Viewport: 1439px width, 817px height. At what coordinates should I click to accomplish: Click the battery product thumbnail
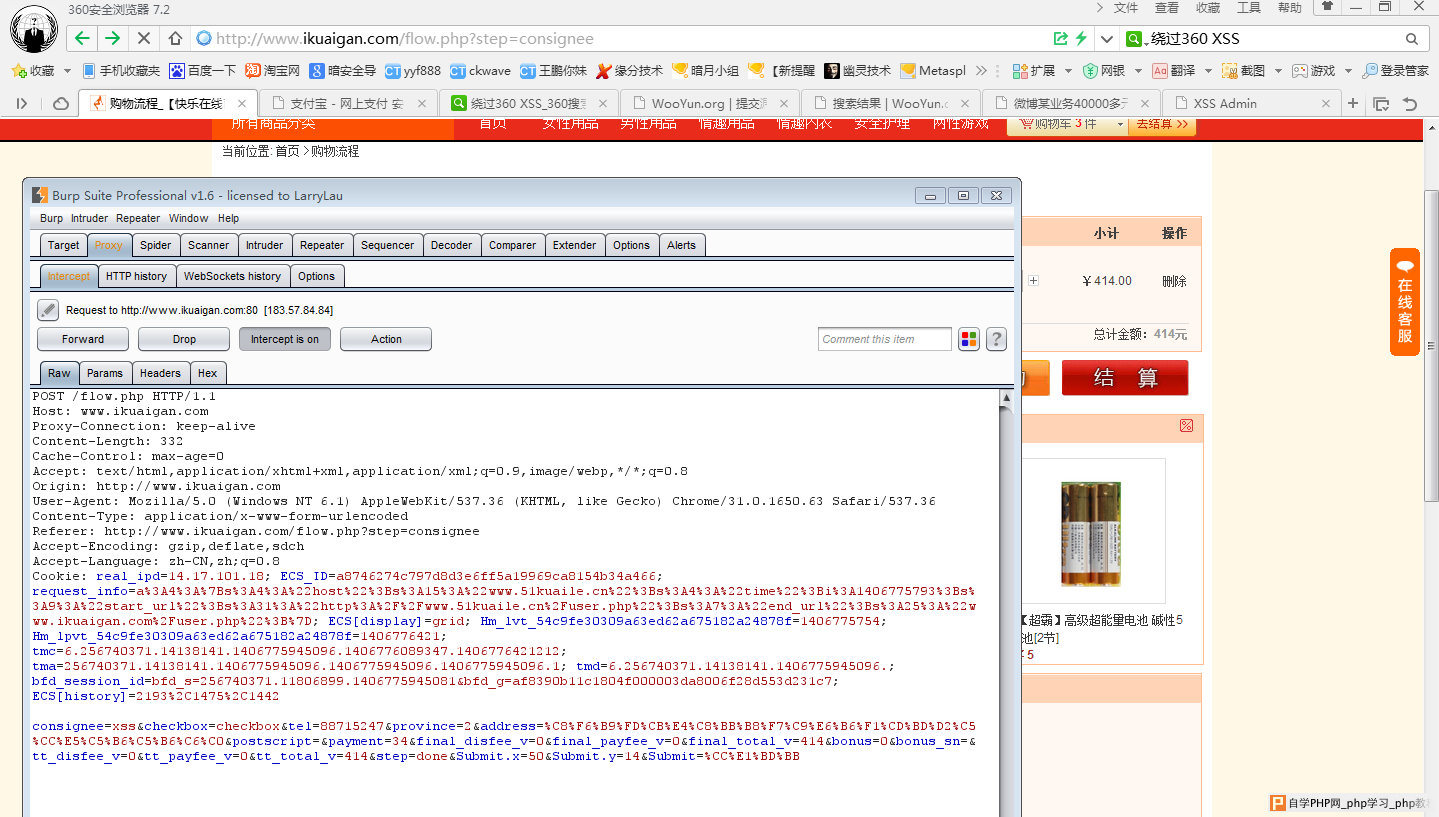coord(1091,534)
